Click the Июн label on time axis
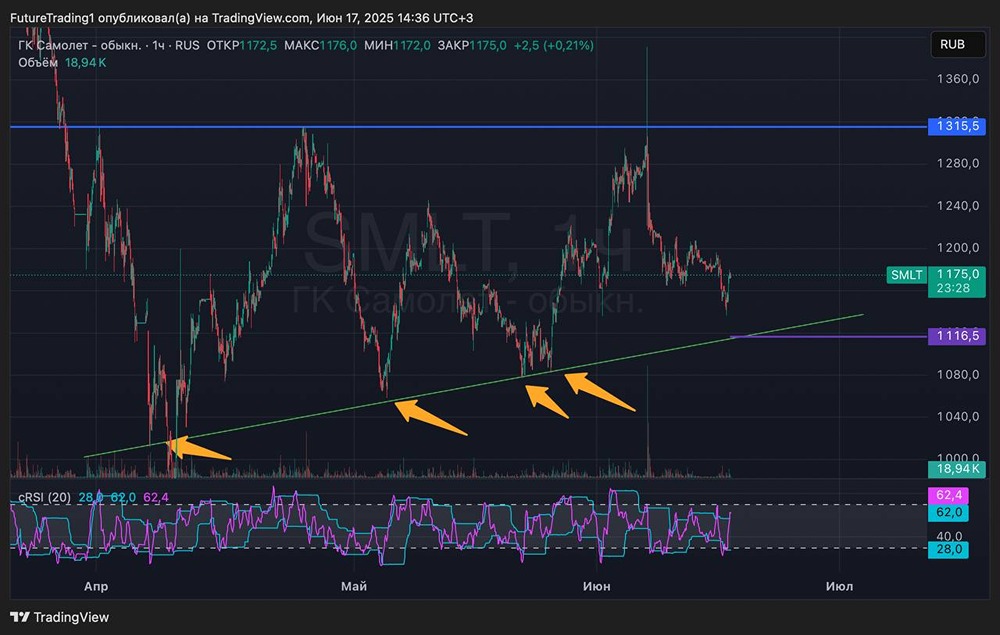Image resolution: width=1000 pixels, height=635 pixels. (x=596, y=586)
